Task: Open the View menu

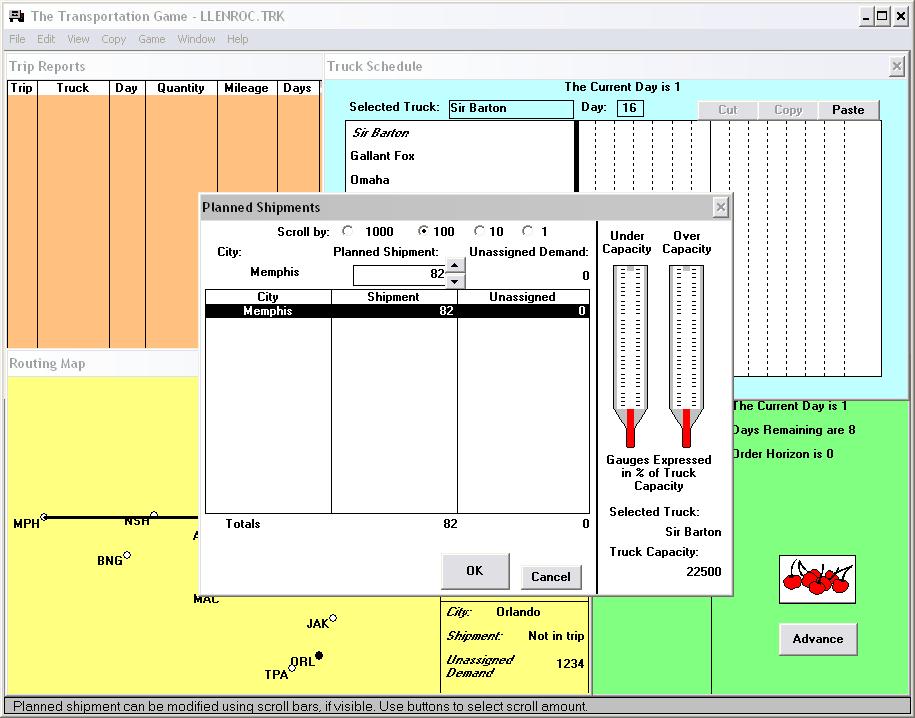Action: [x=78, y=39]
